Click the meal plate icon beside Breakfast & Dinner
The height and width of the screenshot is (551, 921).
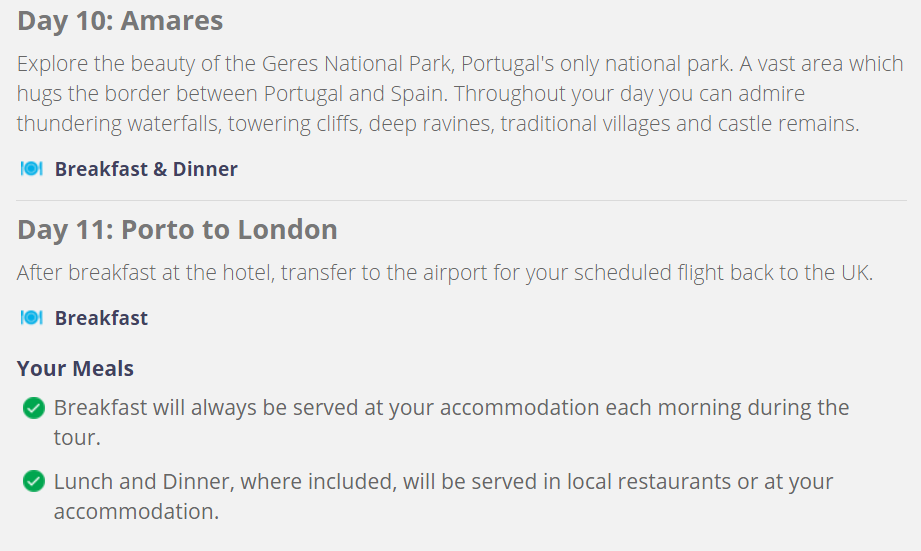coord(32,169)
